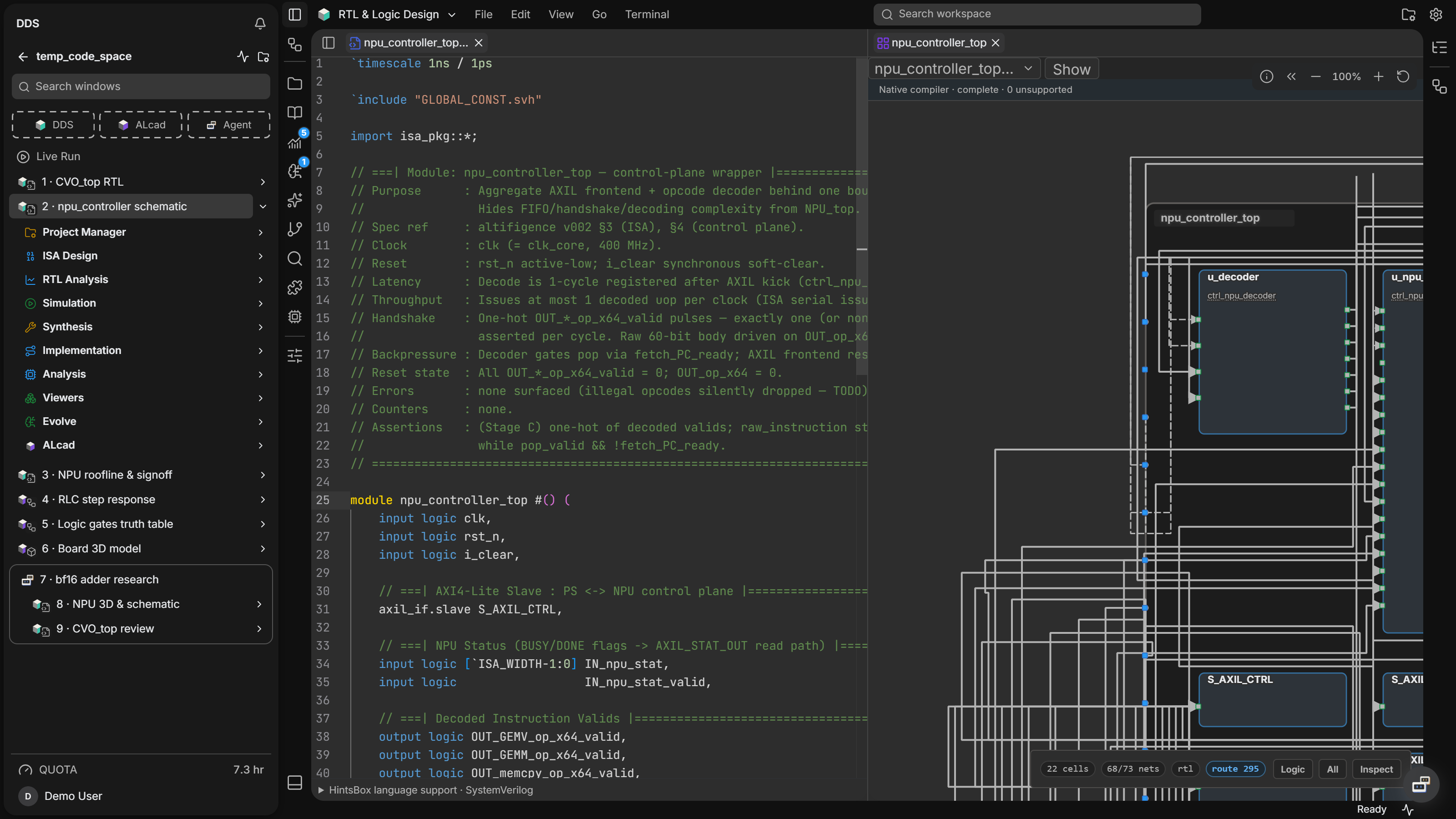Open the workspace folder icon at top right

point(1409,14)
